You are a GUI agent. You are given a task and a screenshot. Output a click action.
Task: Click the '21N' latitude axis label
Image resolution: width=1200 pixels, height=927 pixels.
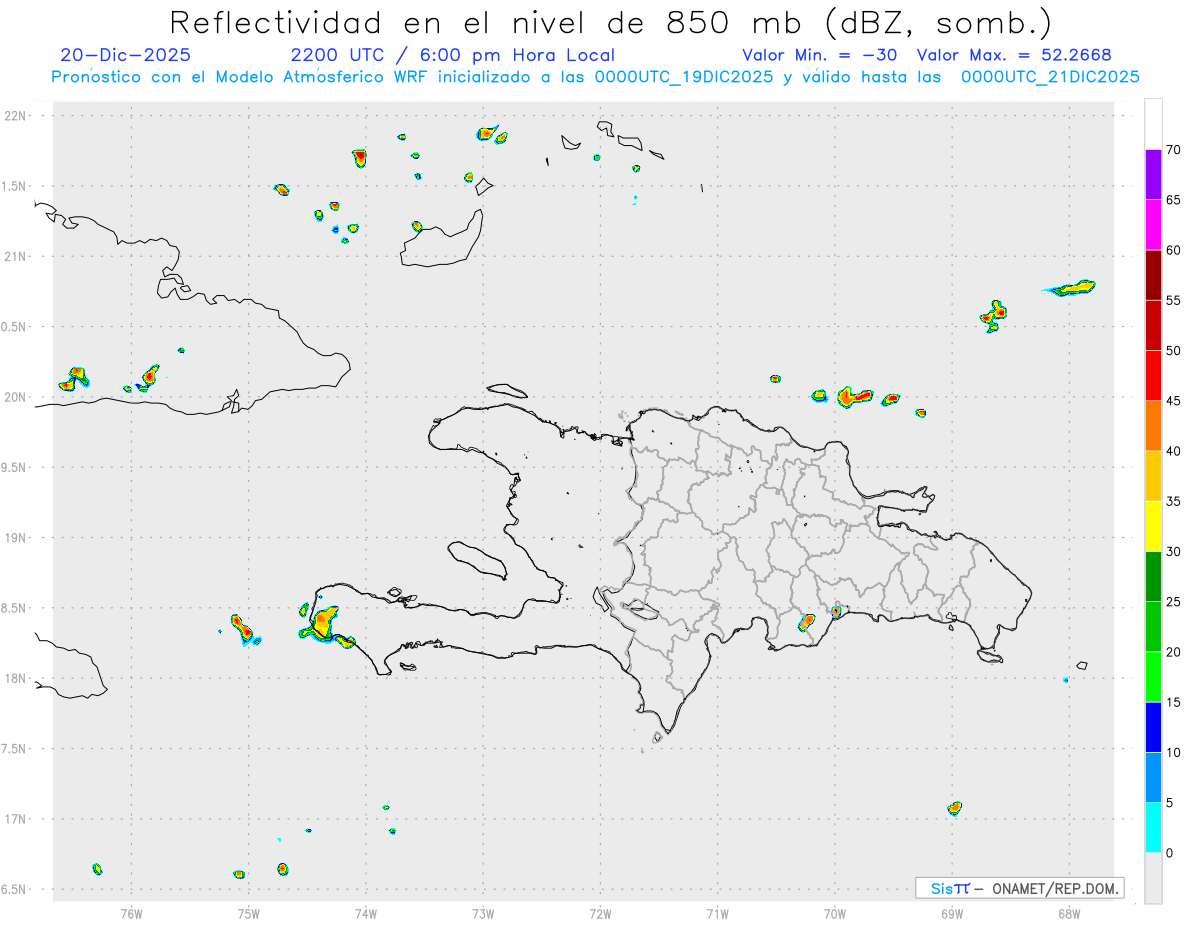17,256
